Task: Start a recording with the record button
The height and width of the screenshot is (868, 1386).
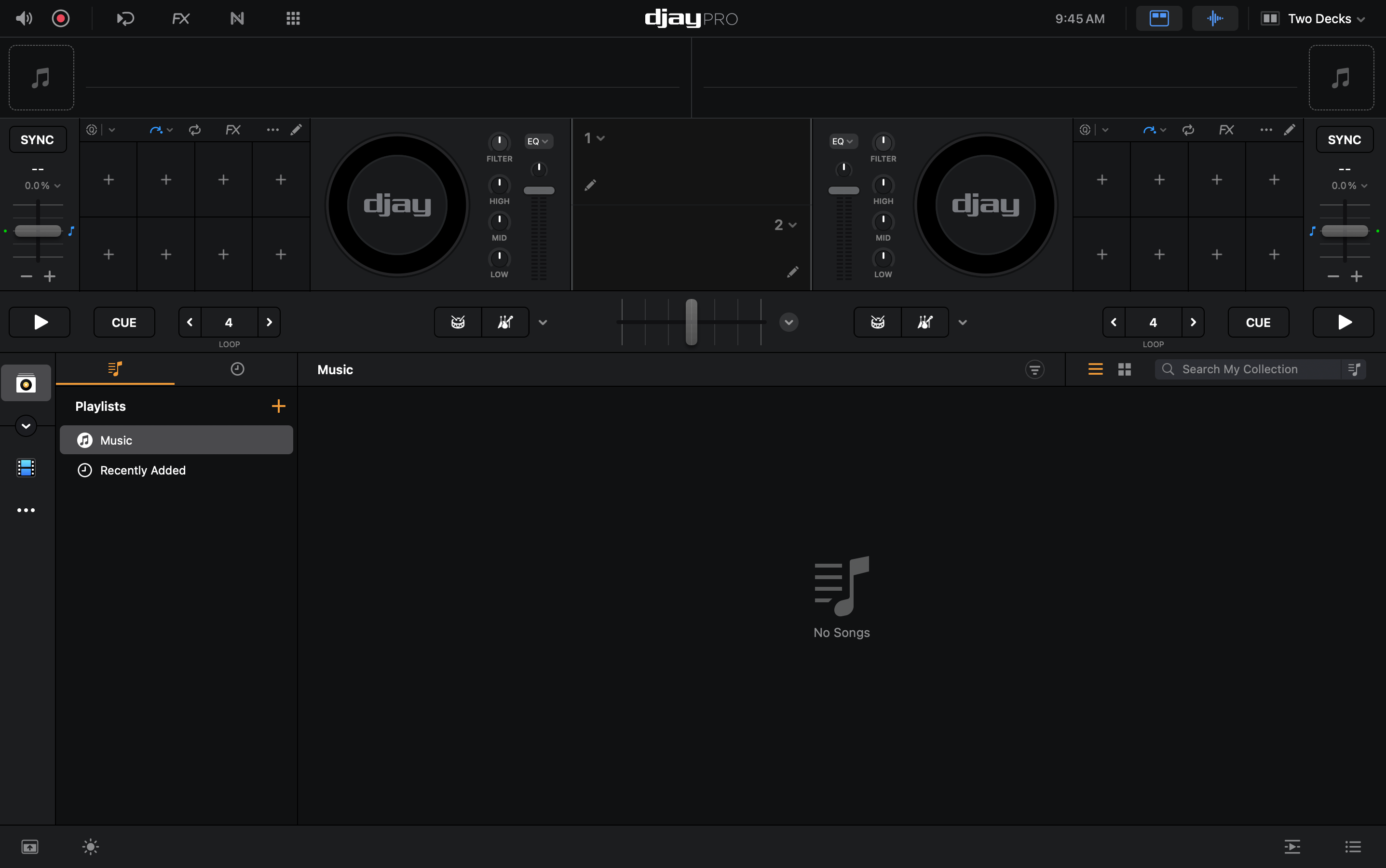Action: [60, 18]
